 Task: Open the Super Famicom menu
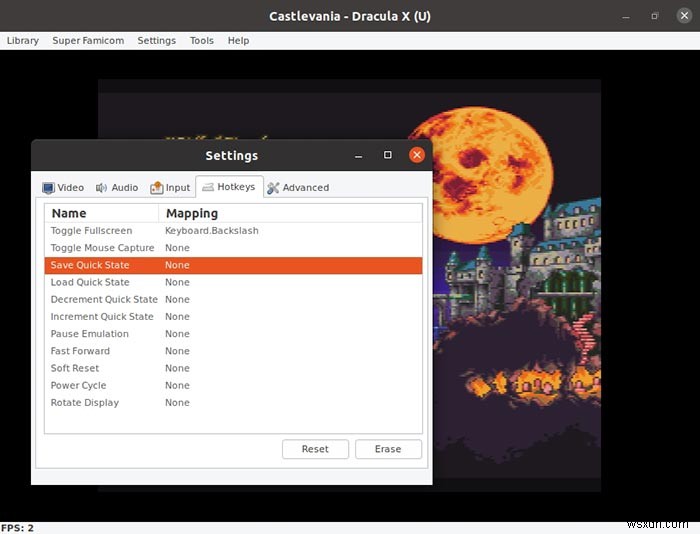pyautogui.click(x=88, y=41)
